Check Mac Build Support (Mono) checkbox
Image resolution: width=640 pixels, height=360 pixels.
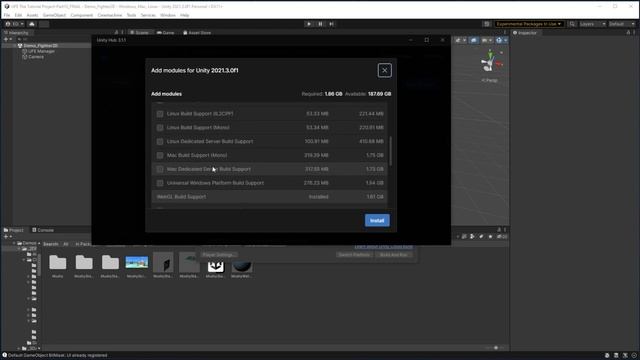160,156
